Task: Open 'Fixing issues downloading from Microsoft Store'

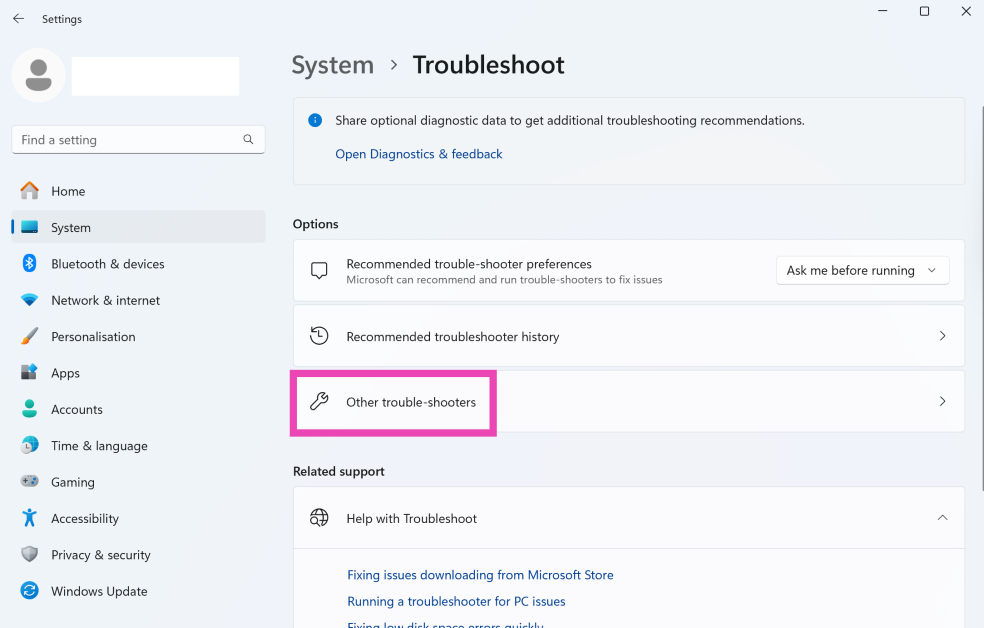Action: (480, 575)
